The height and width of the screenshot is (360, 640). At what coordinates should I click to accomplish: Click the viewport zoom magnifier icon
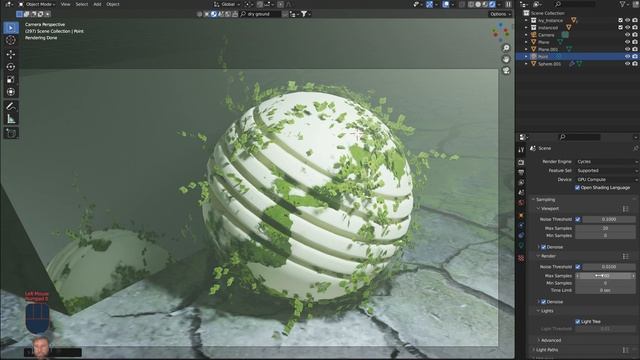[x=506, y=48]
